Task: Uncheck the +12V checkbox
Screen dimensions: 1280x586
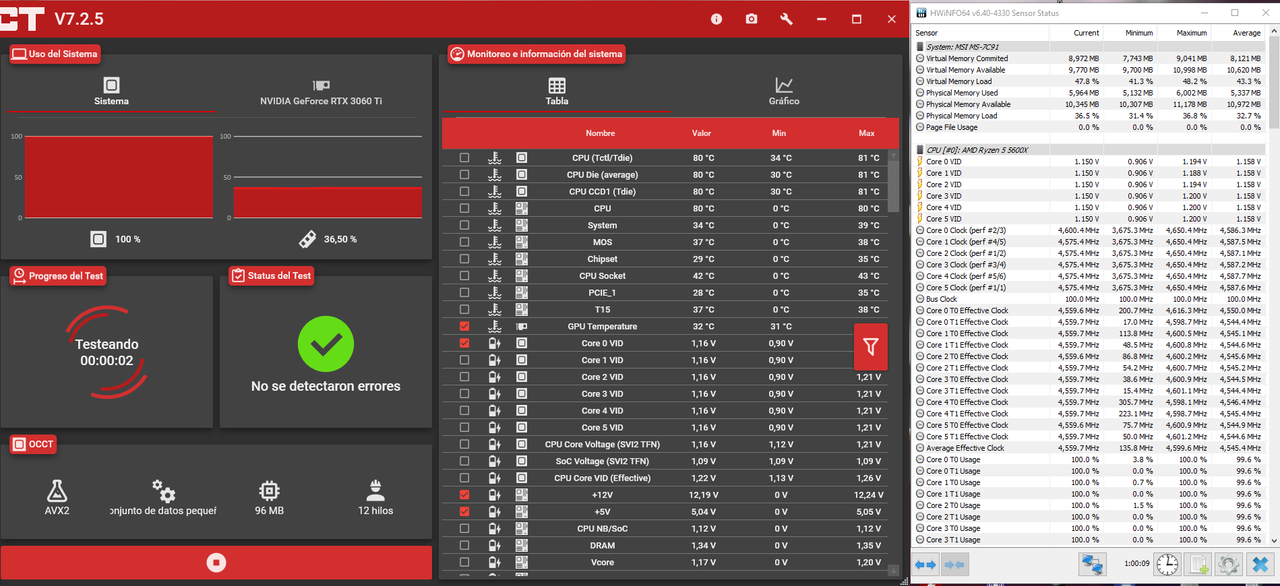Action: click(464, 494)
